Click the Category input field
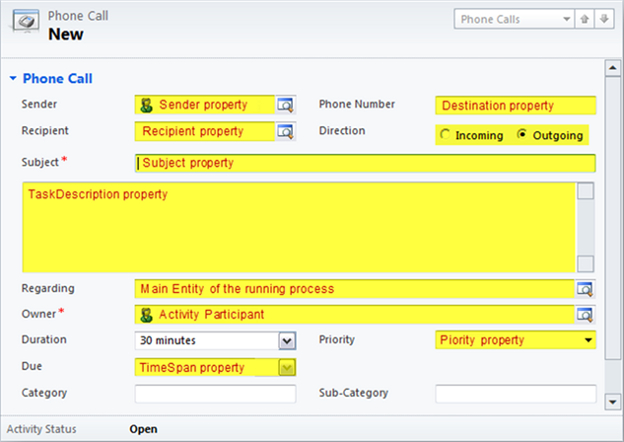This screenshot has width=624, height=442. (x=215, y=394)
